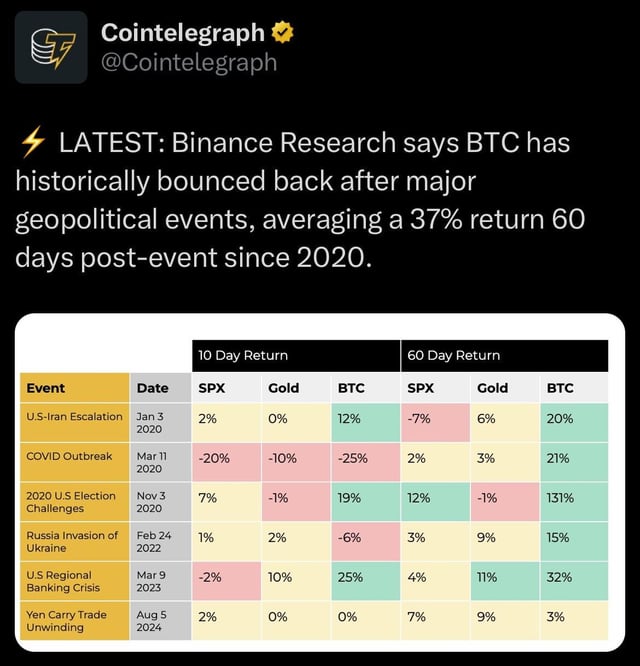Image resolution: width=640 pixels, height=666 pixels.
Task: Select the green 131% BTC cell
Action: 574,502
